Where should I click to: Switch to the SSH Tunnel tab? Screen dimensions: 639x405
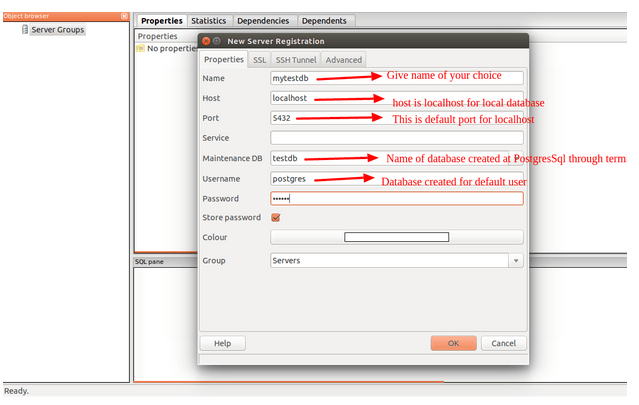(x=296, y=60)
